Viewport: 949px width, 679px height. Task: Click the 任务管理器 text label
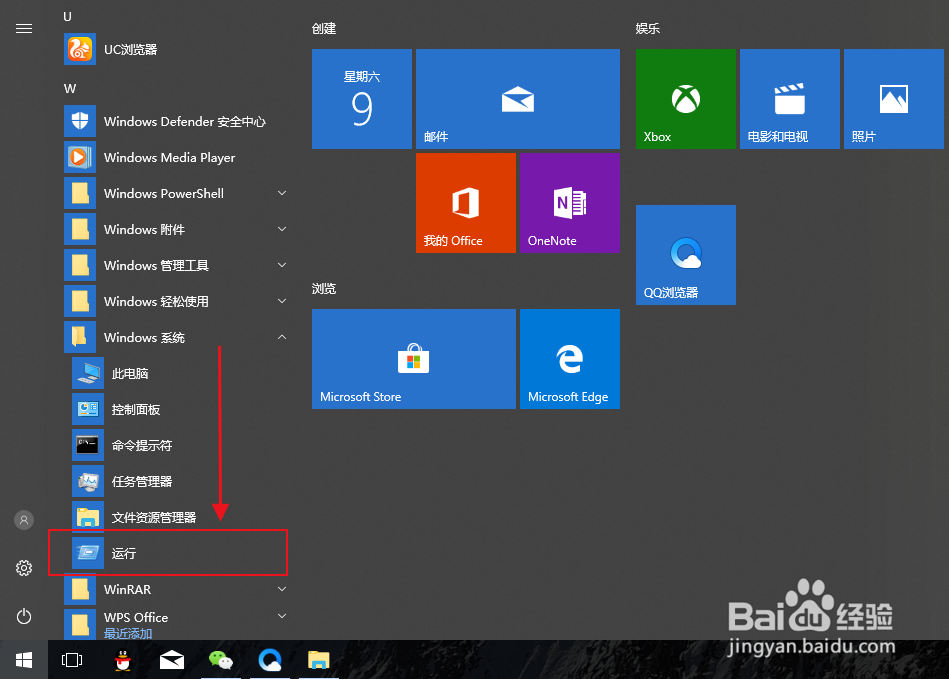click(142, 482)
